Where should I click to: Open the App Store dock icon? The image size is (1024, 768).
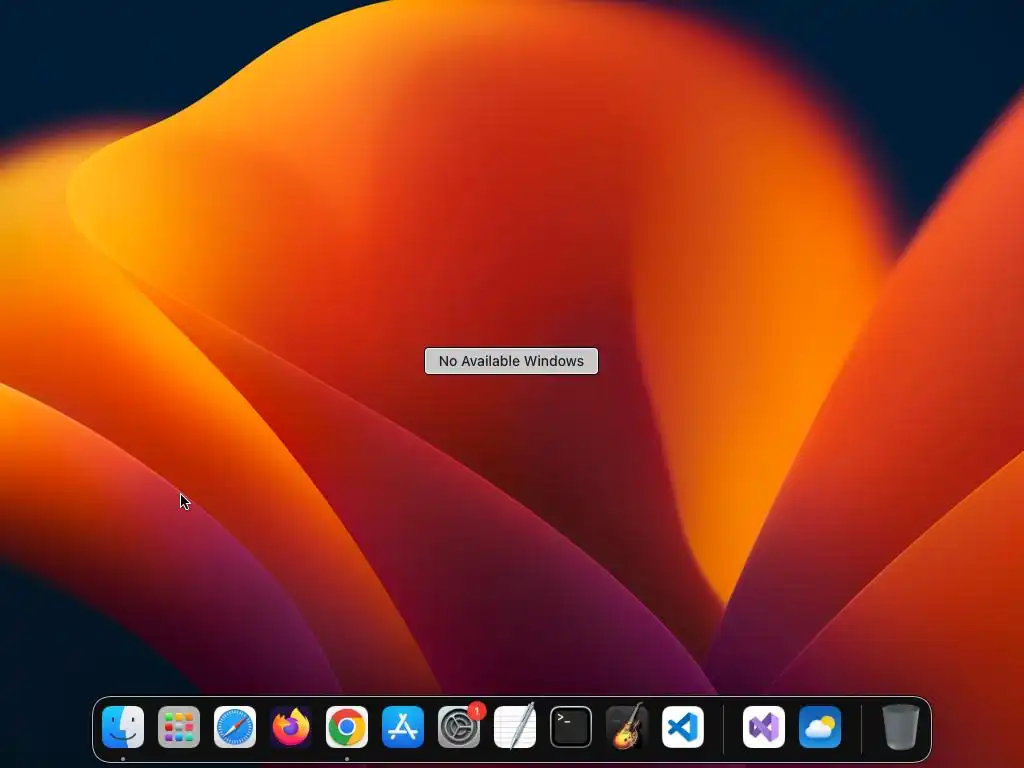pyautogui.click(x=403, y=727)
